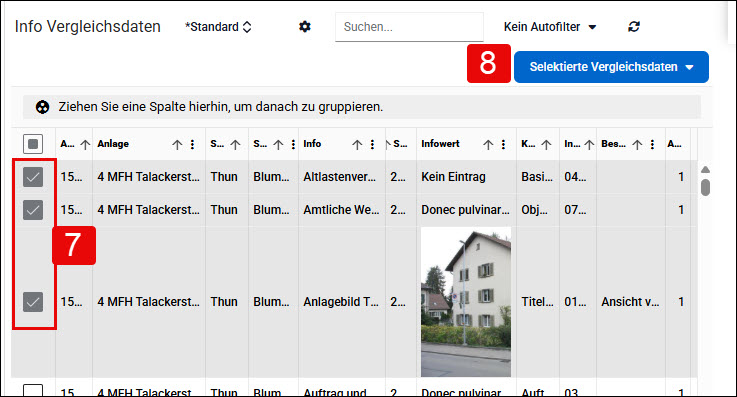Click the Anlage column header label

click(113, 144)
